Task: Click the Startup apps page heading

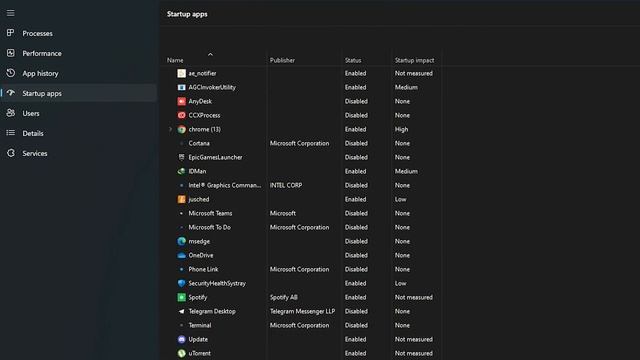Action: (187, 14)
